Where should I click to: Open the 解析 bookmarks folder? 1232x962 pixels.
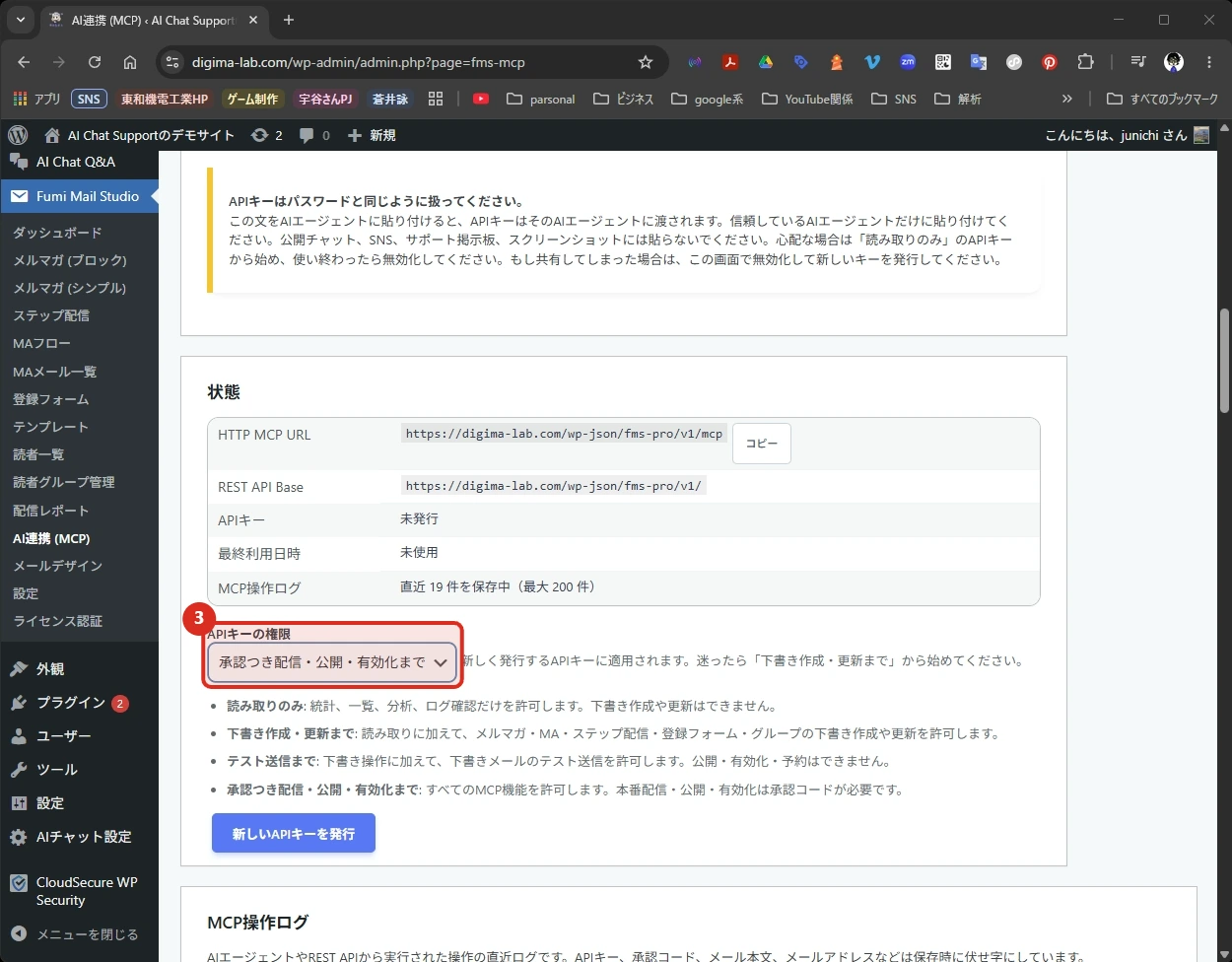tap(957, 99)
